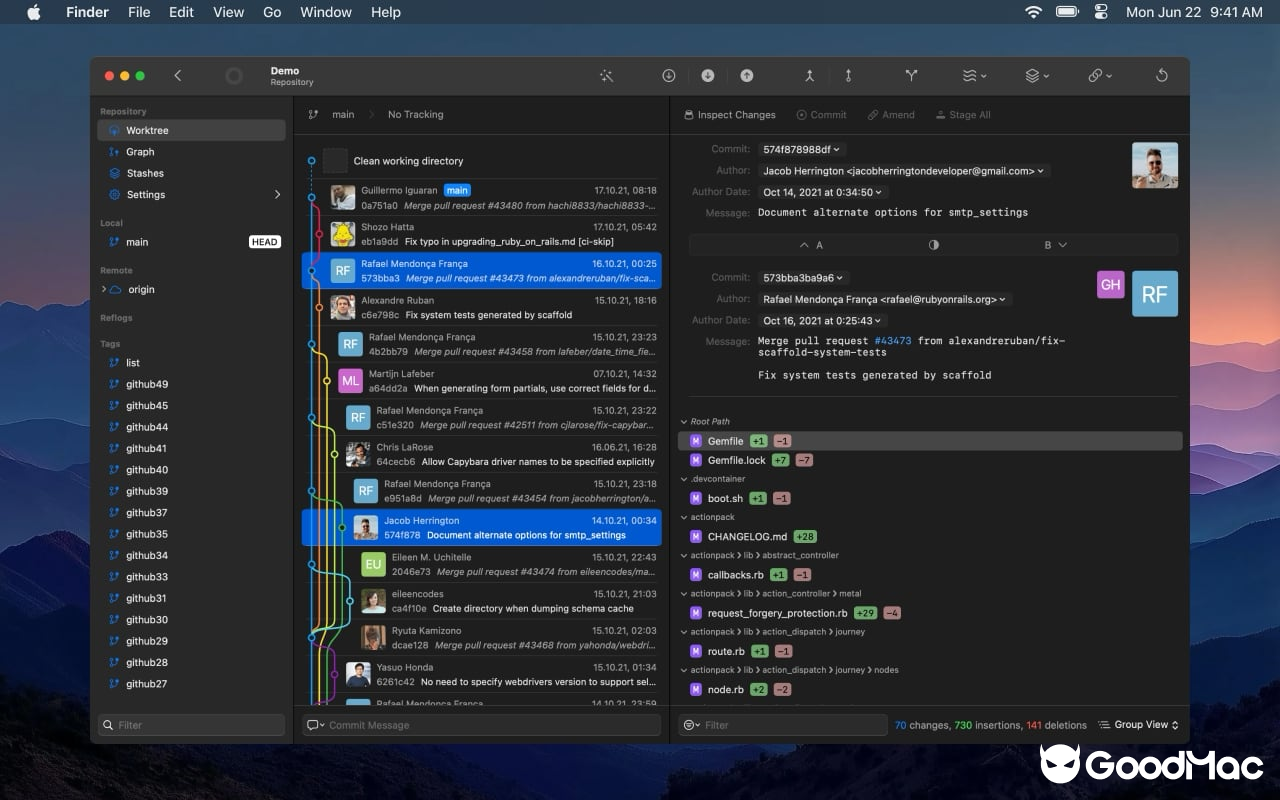Open the Jacob Herrington author dropdown
The height and width of the screenshot is (800, 1280).
tap(903, 171)
